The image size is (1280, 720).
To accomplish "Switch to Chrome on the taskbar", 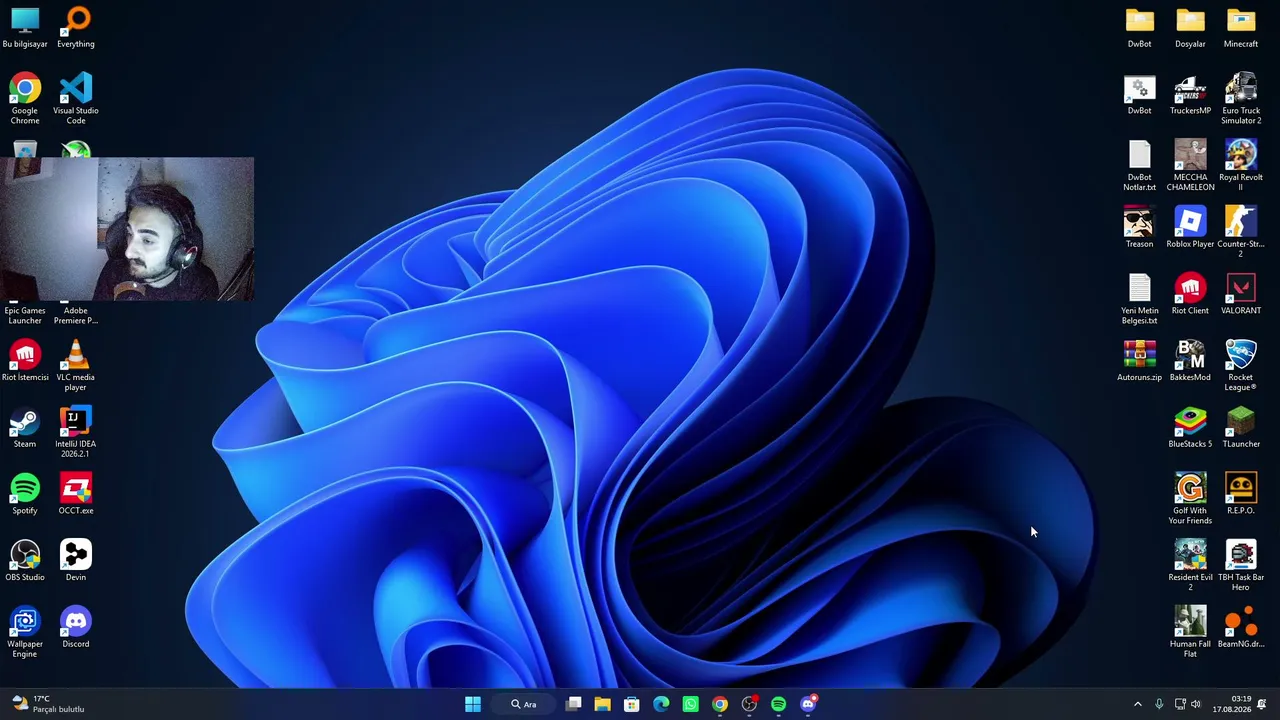I will click(720, 704).
